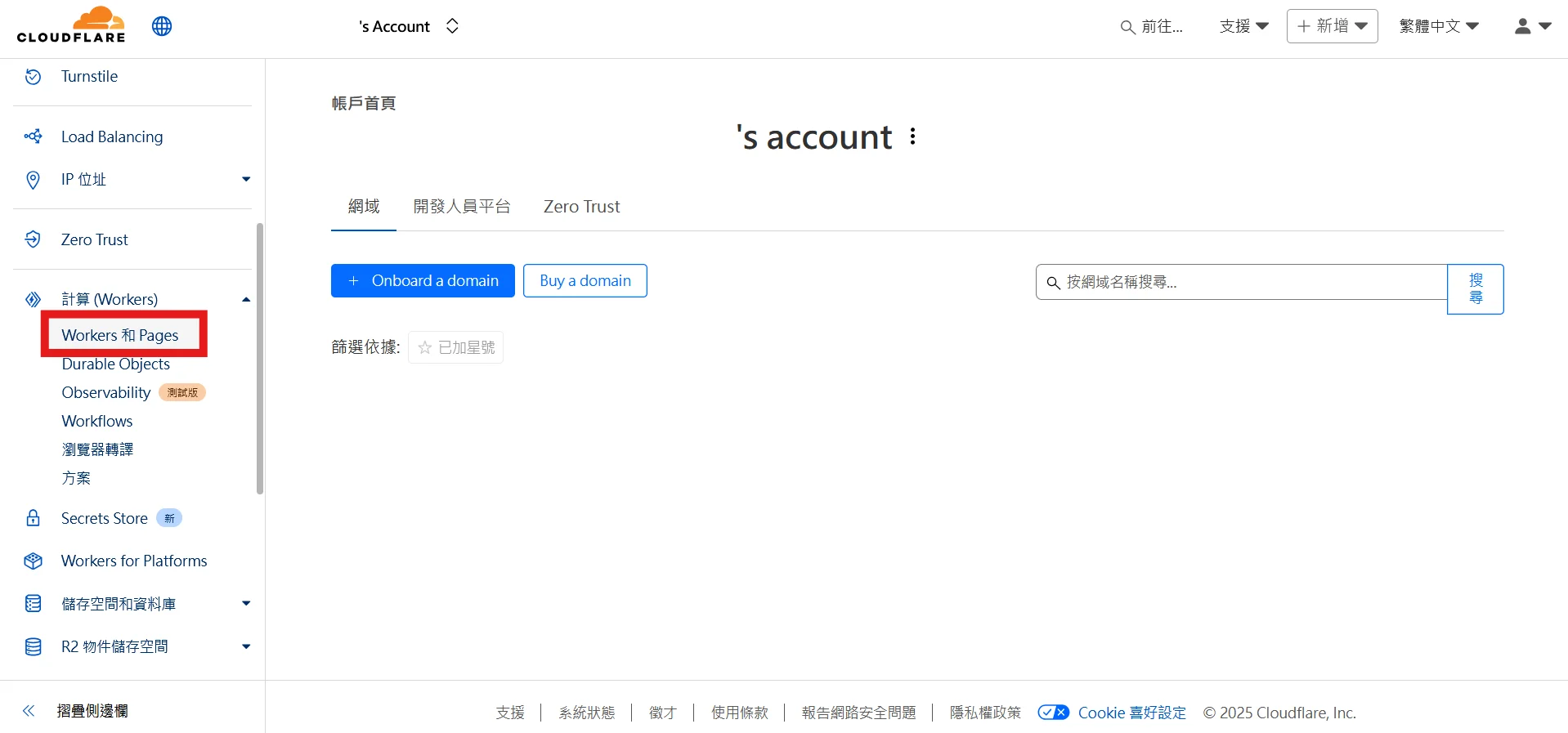1568x733 pixels.
Task: Switch to the 開發人員平台 tab
Action: 461,207
